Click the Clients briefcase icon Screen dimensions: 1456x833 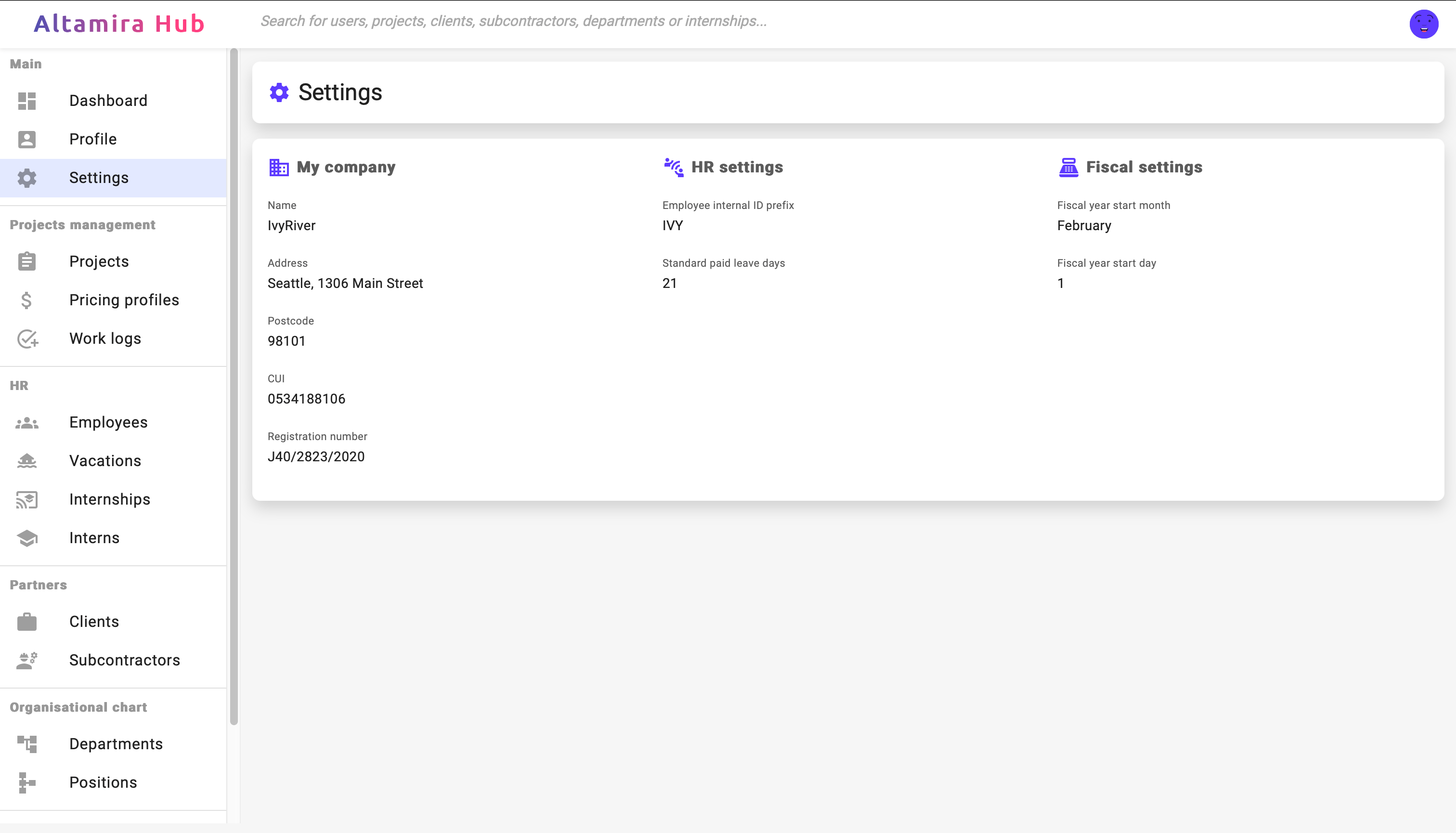[x=26, y=622]
